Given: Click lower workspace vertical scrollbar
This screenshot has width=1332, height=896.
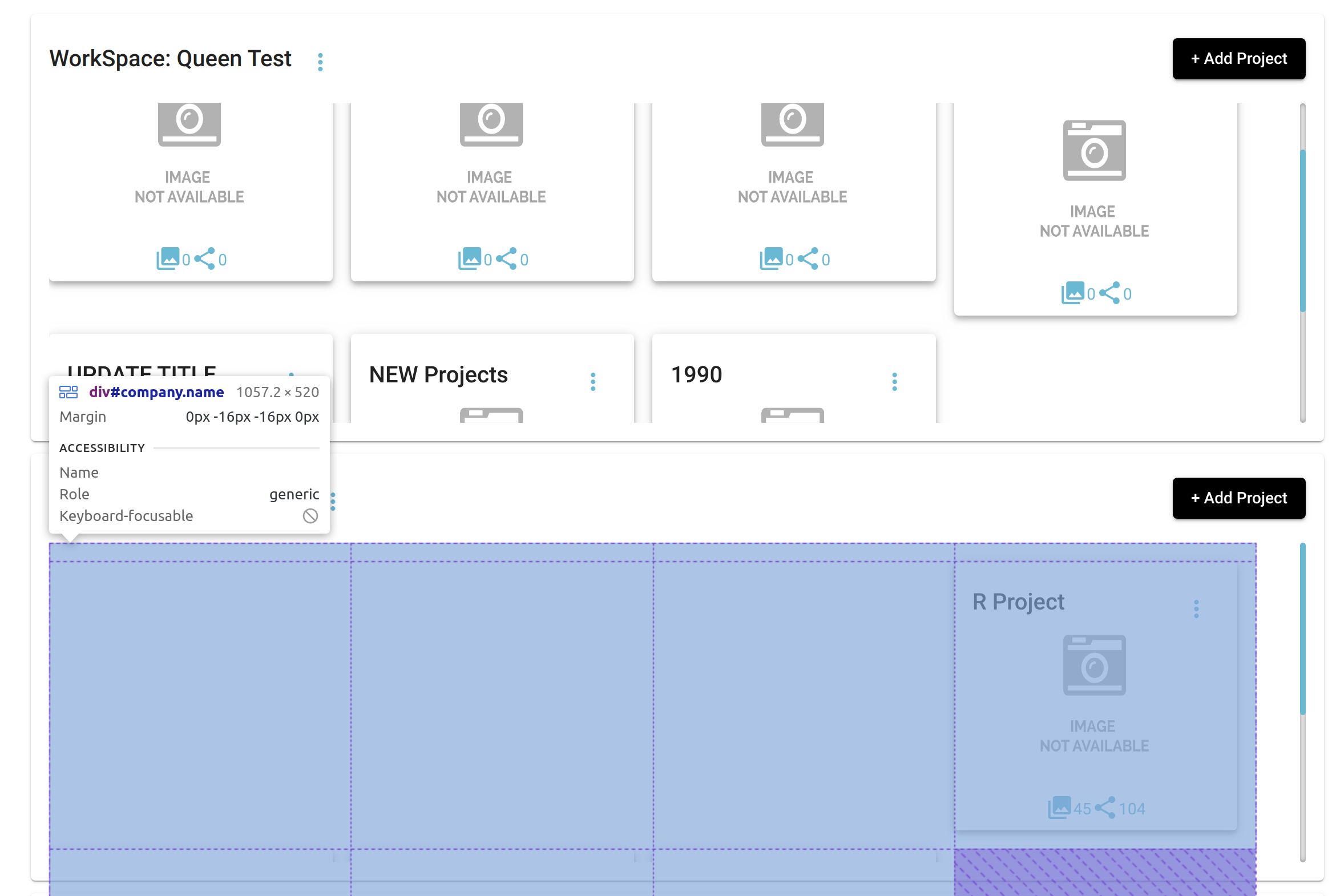Looking at the screenshot, I should point(1302,628).
